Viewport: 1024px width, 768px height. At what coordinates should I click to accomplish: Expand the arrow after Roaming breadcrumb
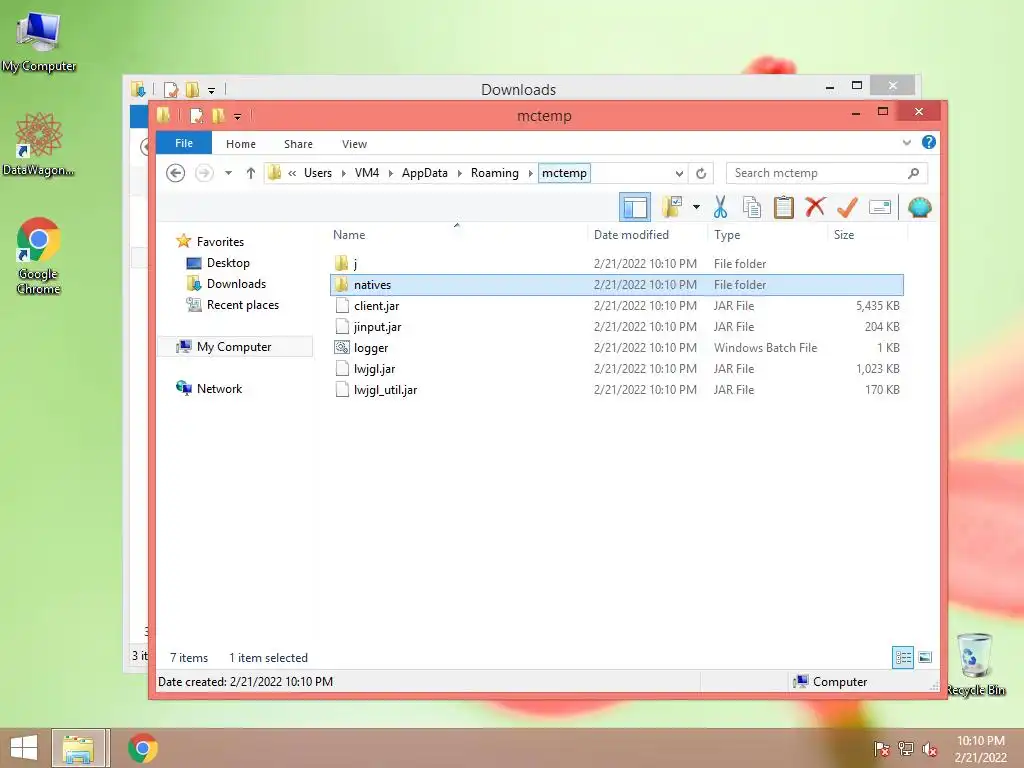530,173
